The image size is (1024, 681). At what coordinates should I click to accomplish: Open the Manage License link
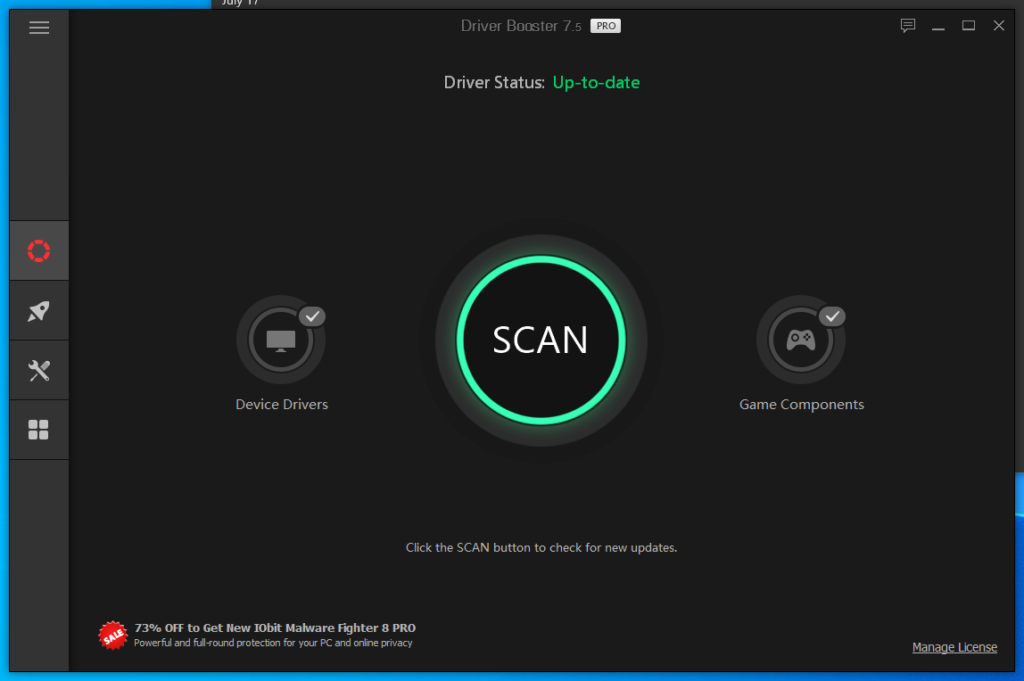[x=954, y=647]
